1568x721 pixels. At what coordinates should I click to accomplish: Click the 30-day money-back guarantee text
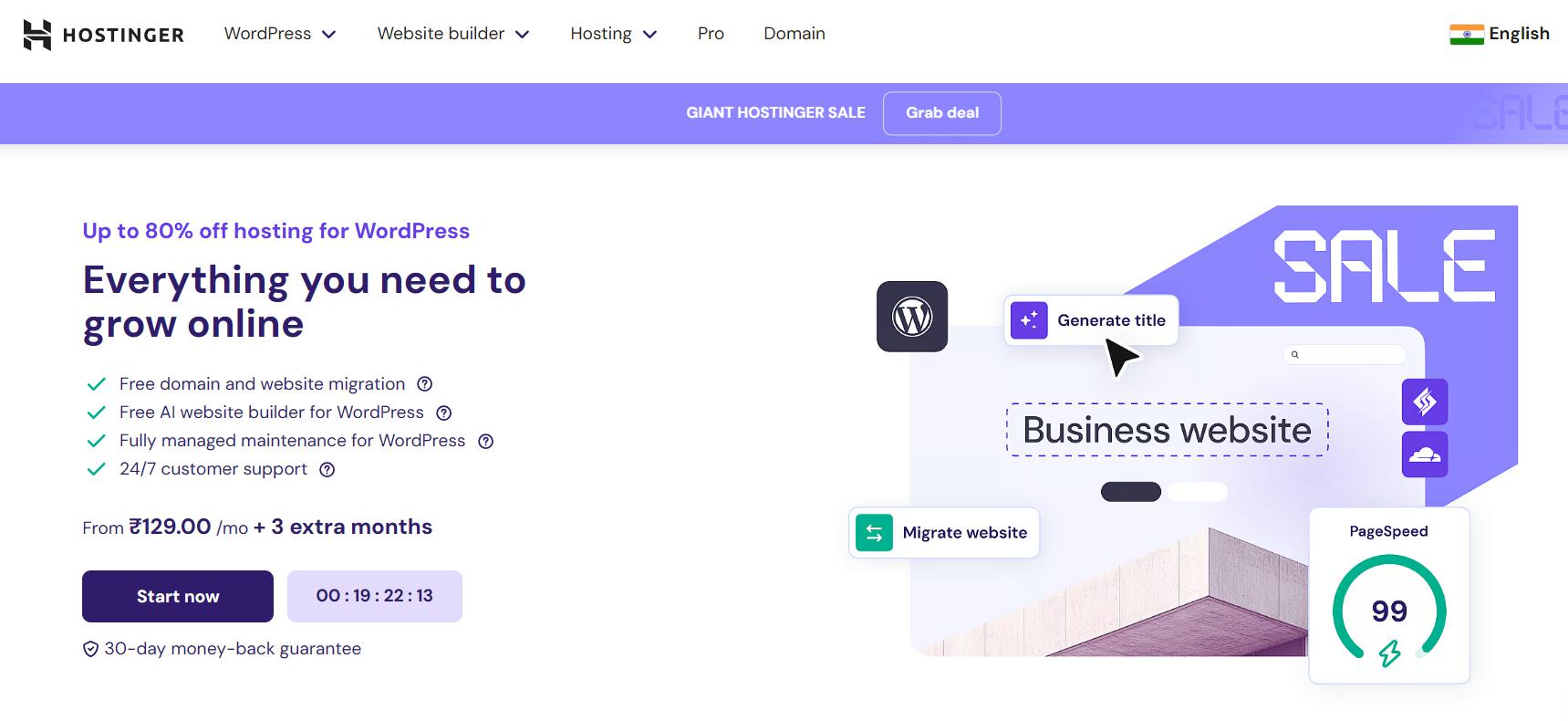(233, 649)
